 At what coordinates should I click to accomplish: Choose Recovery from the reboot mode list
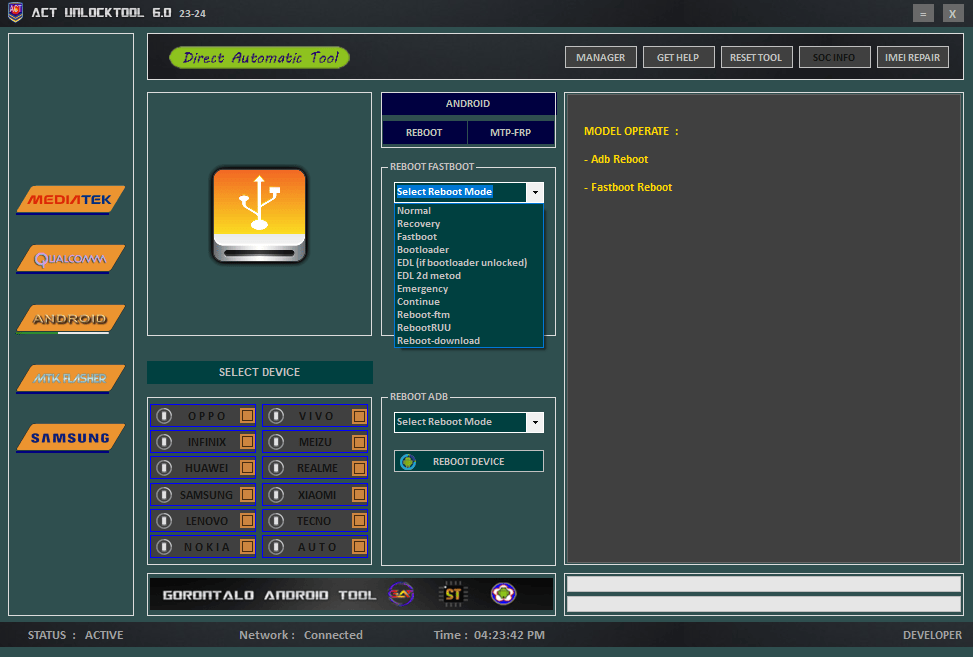click(418, 224)
